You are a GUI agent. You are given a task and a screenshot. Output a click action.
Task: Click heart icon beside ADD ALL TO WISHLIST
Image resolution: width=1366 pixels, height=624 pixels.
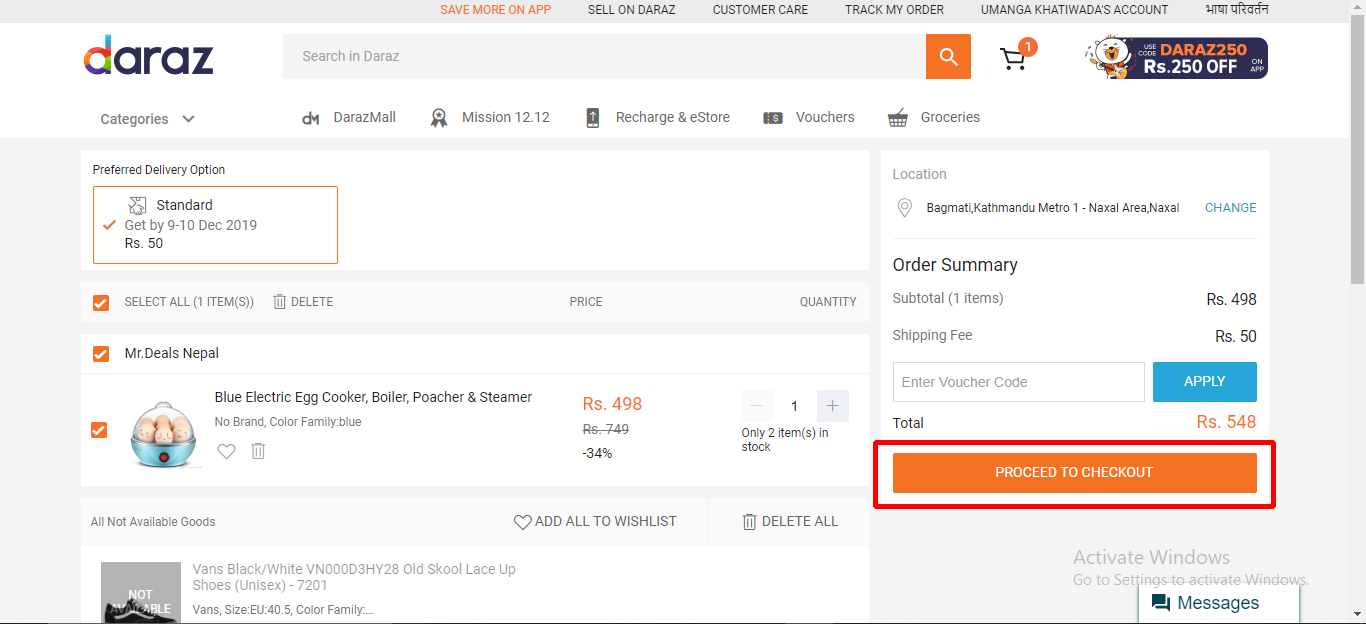click(522, 522)
